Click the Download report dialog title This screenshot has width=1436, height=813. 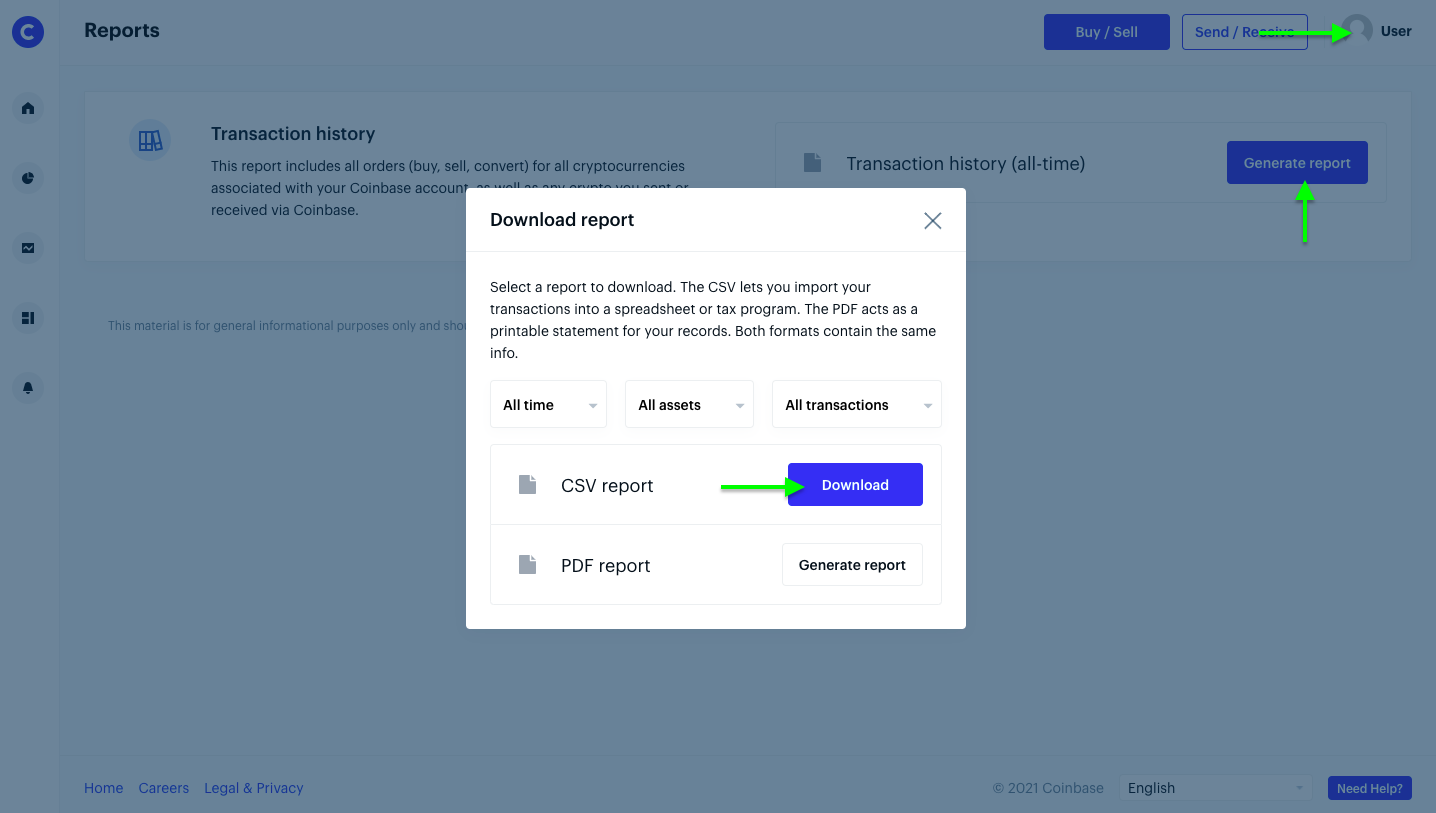tap(562, 220)
